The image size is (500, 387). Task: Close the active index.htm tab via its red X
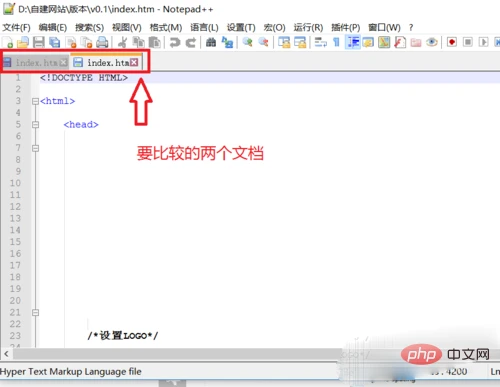point(134,62)
